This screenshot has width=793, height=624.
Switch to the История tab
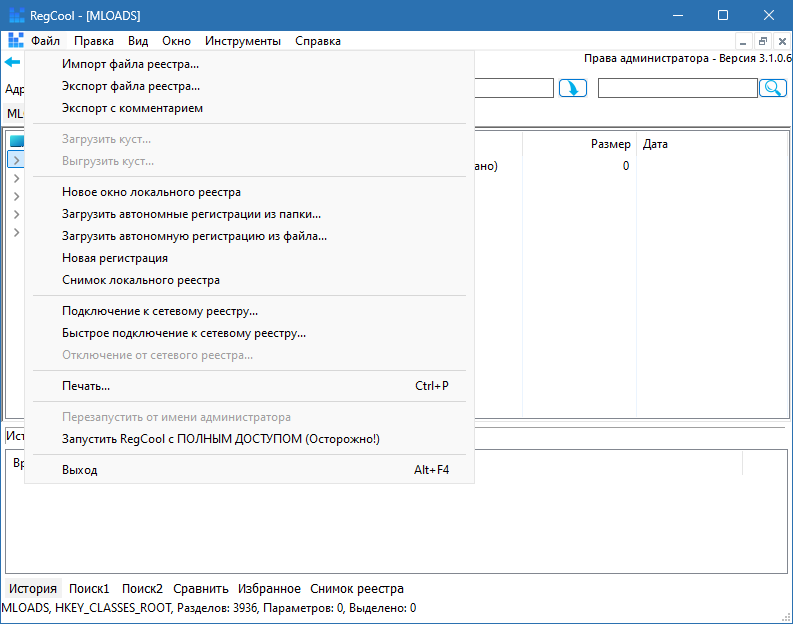tap(33, 589)
